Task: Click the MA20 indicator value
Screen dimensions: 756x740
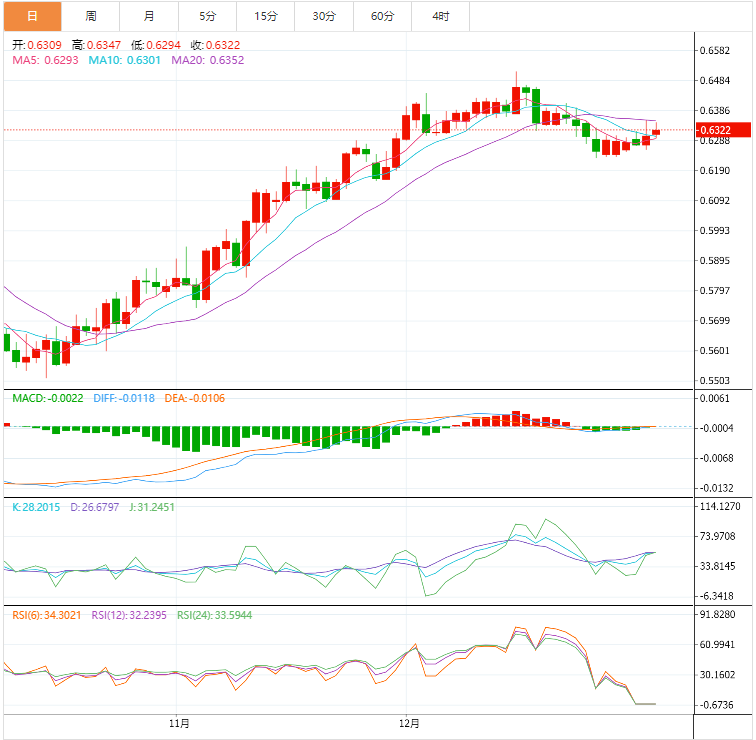Action: (207, 60)
